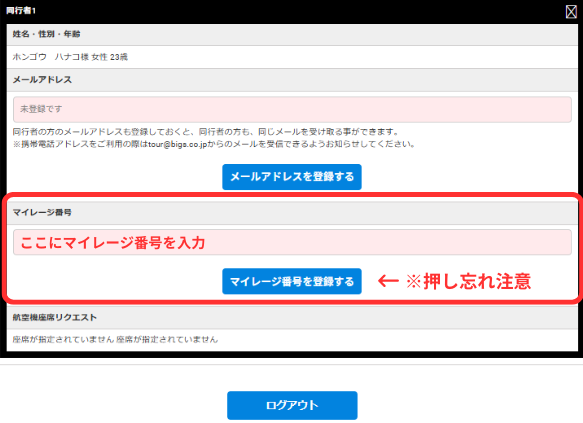
Task: Click the マイレージ番号 section header
Action: click(x=292, y=213)
